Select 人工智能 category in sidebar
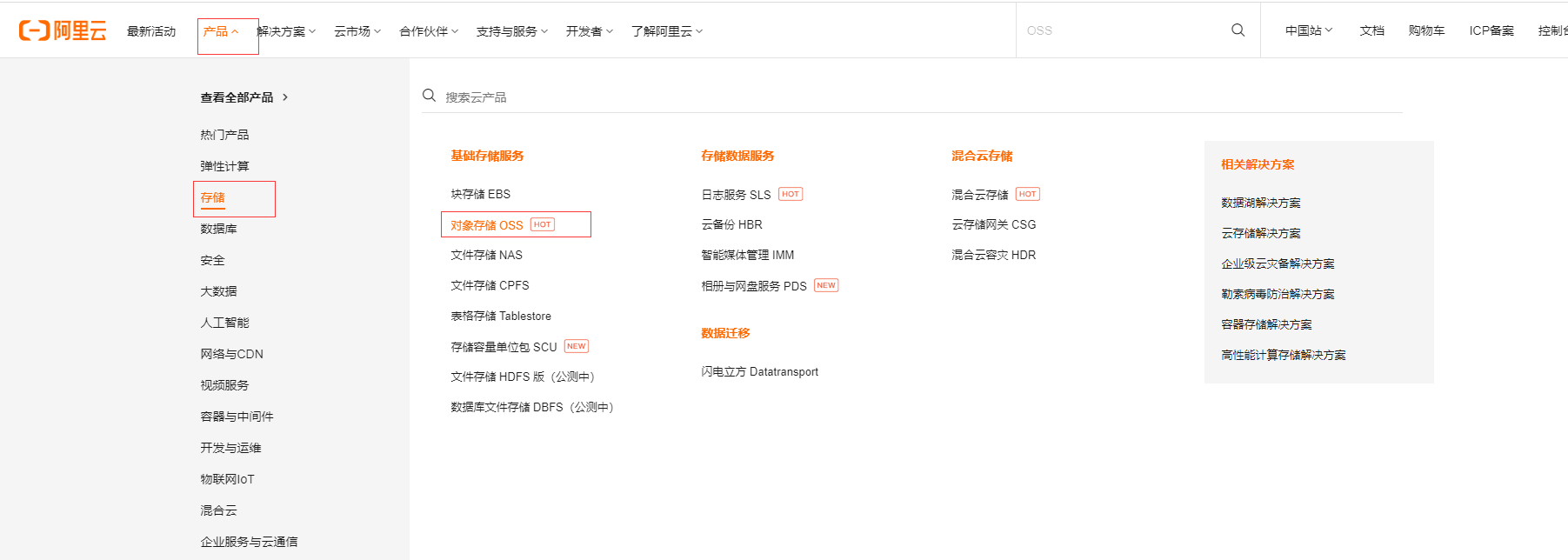 [x=224, y=323]
